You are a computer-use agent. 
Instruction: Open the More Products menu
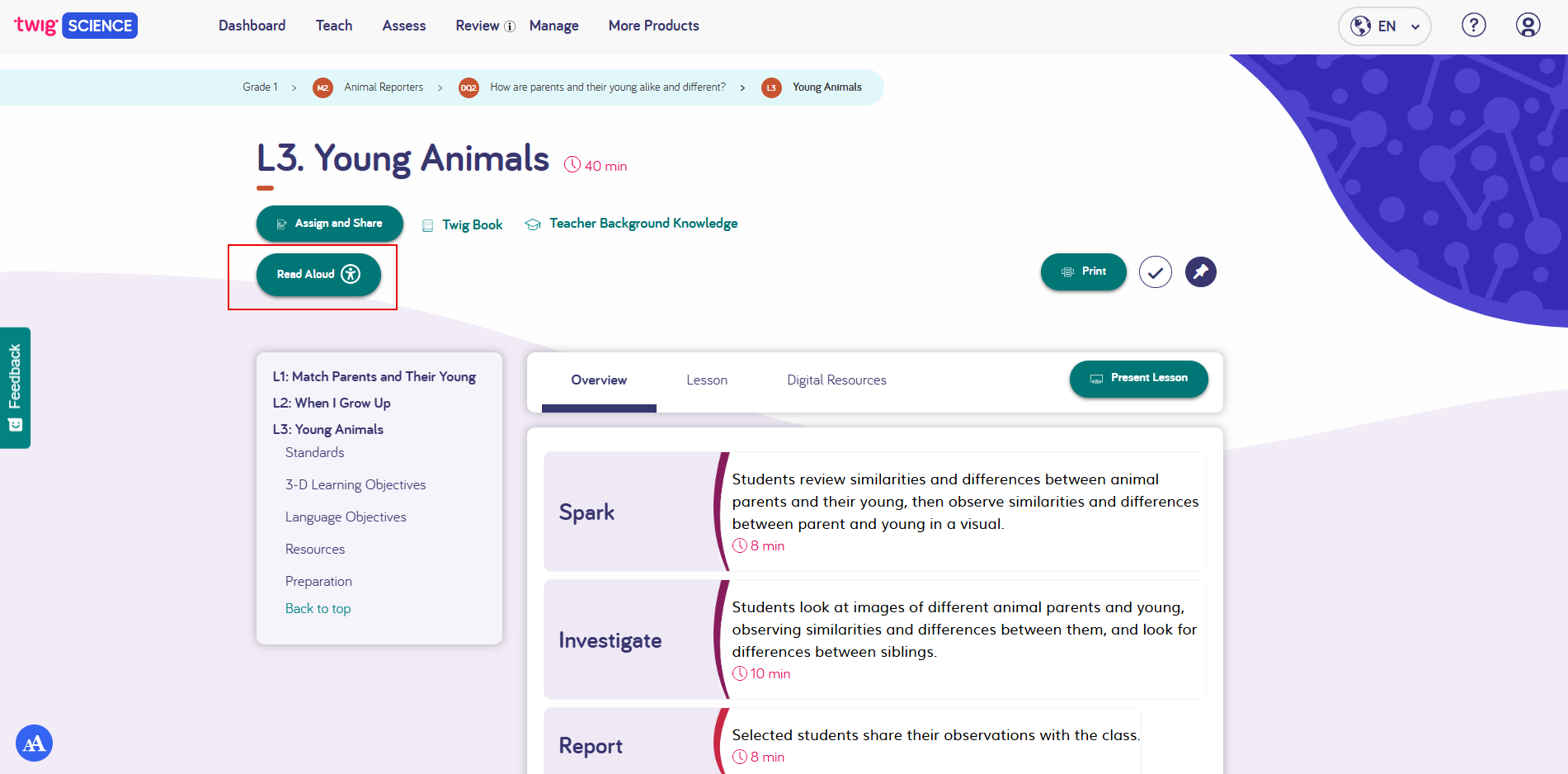[x=653, y=26]
